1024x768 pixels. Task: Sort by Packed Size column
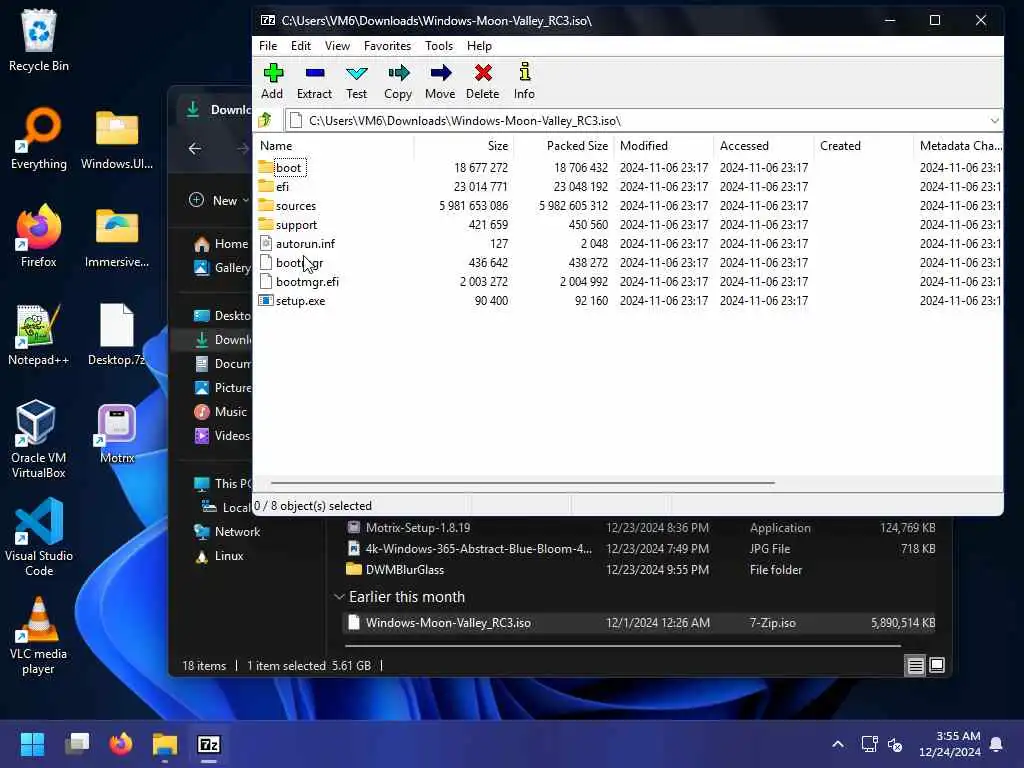click(564, 146)
